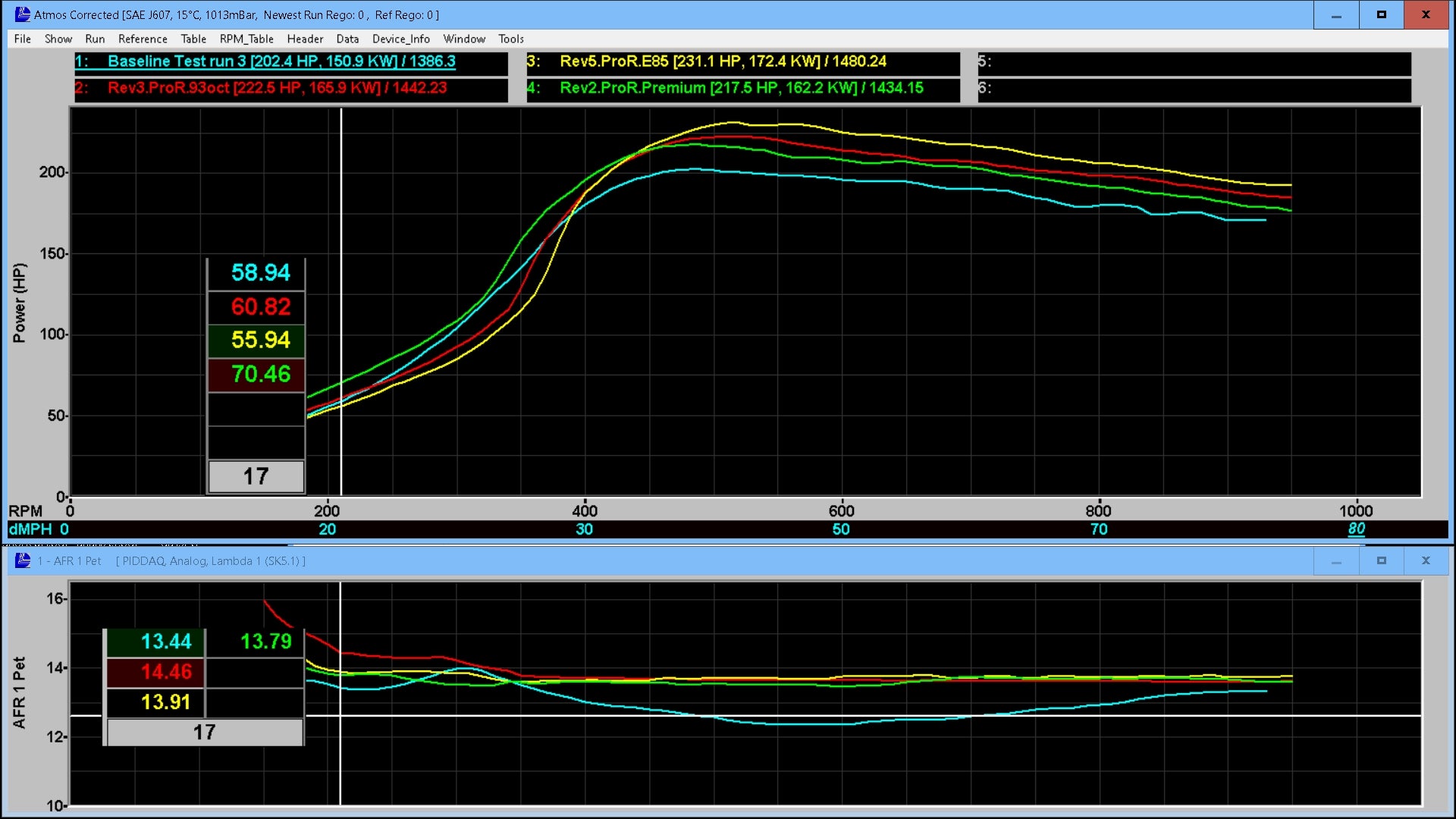The height and width of the screenshot is (819, 1456).
Task: Open the Device_Info menu
Action: (400, 39)
